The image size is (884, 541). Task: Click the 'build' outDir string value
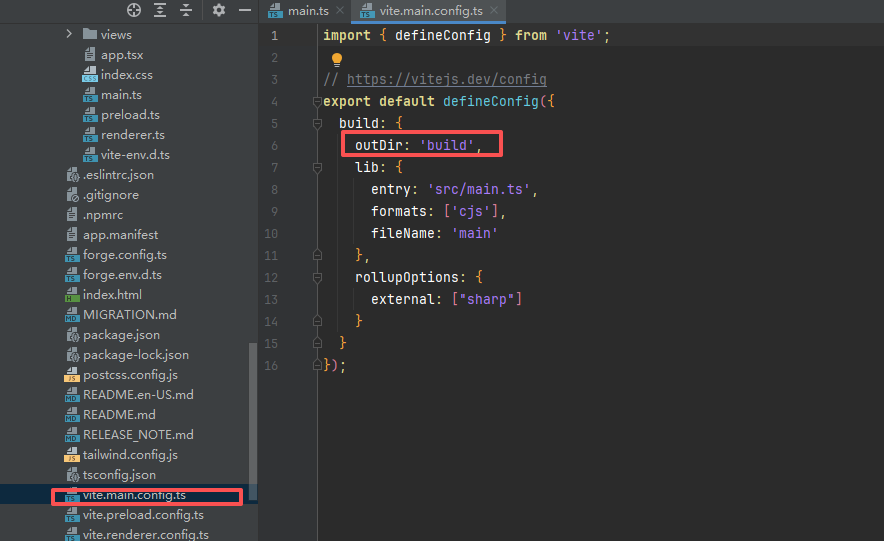pos(447,145)
